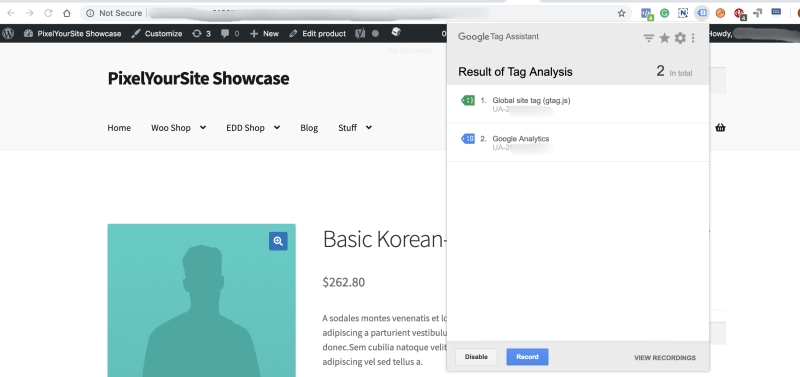Open the VIEW RECORDINGS link
Image resolution: width=800 pixels, height=377 pixels.
(x=665, y=358)
